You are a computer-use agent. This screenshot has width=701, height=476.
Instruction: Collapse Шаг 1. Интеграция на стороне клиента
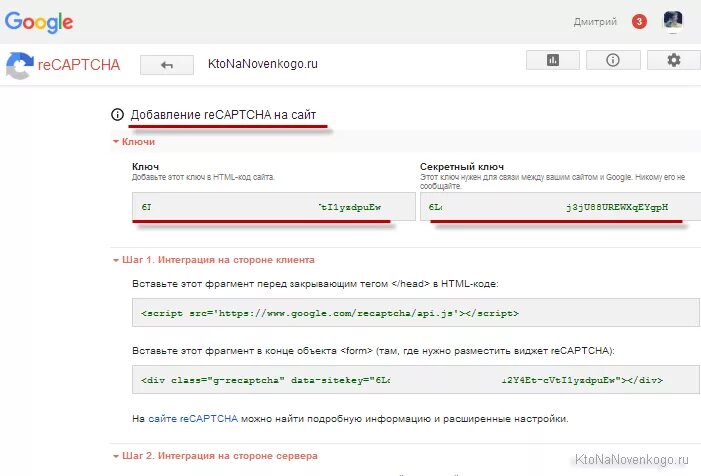coord(214,260)
